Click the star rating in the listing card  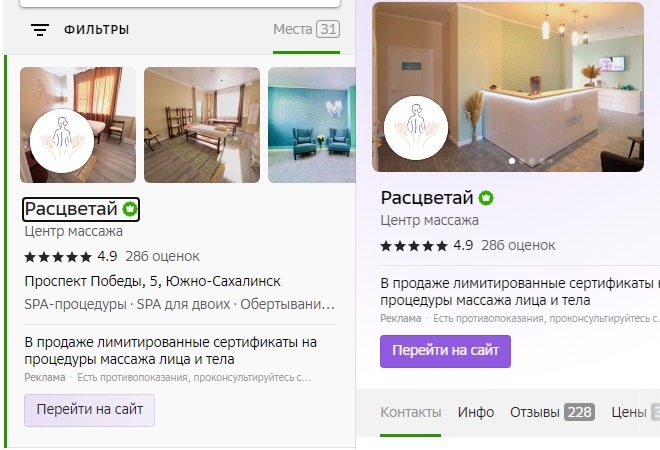pos(58,256)
